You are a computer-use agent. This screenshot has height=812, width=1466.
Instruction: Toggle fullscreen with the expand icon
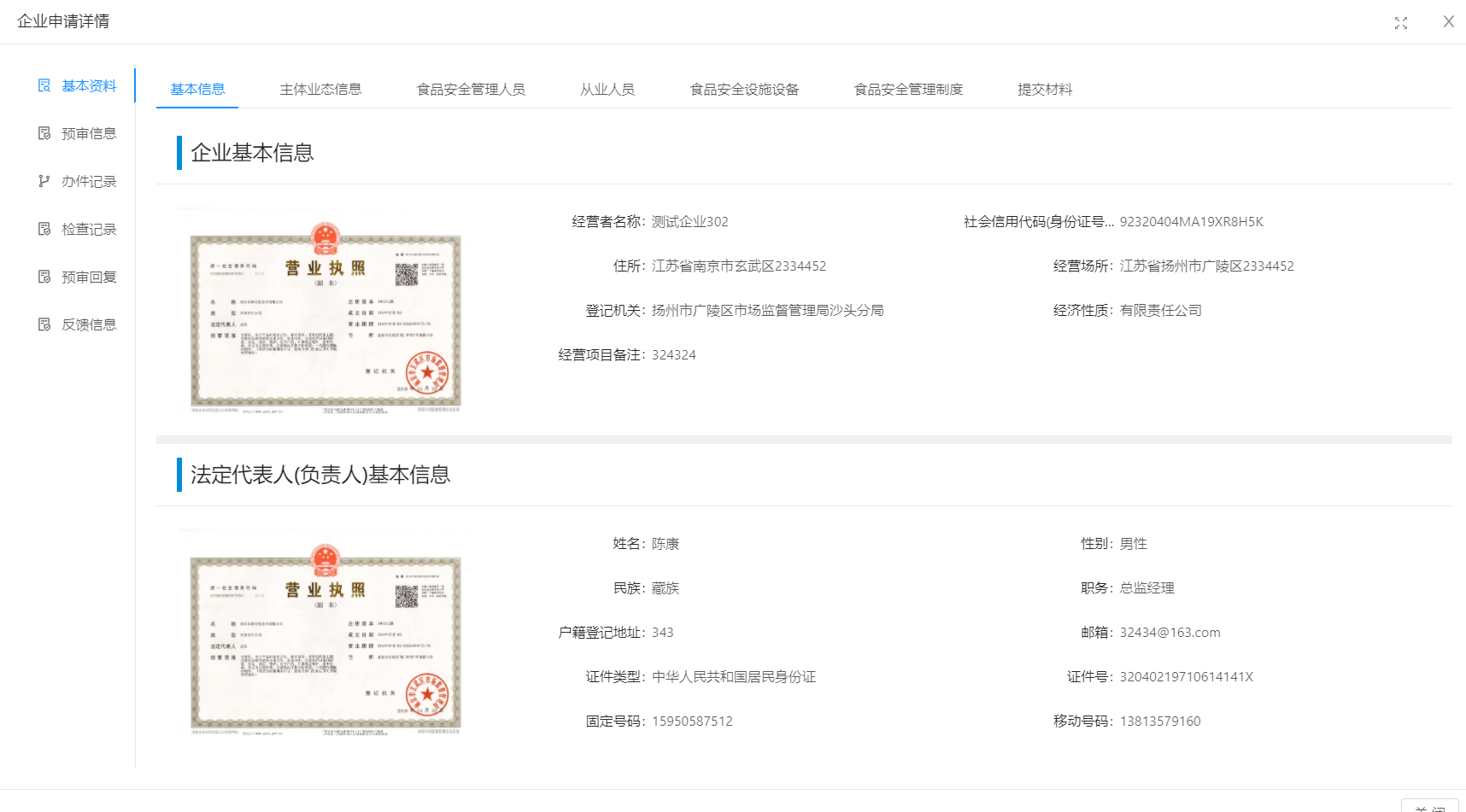pos(1401,23)
